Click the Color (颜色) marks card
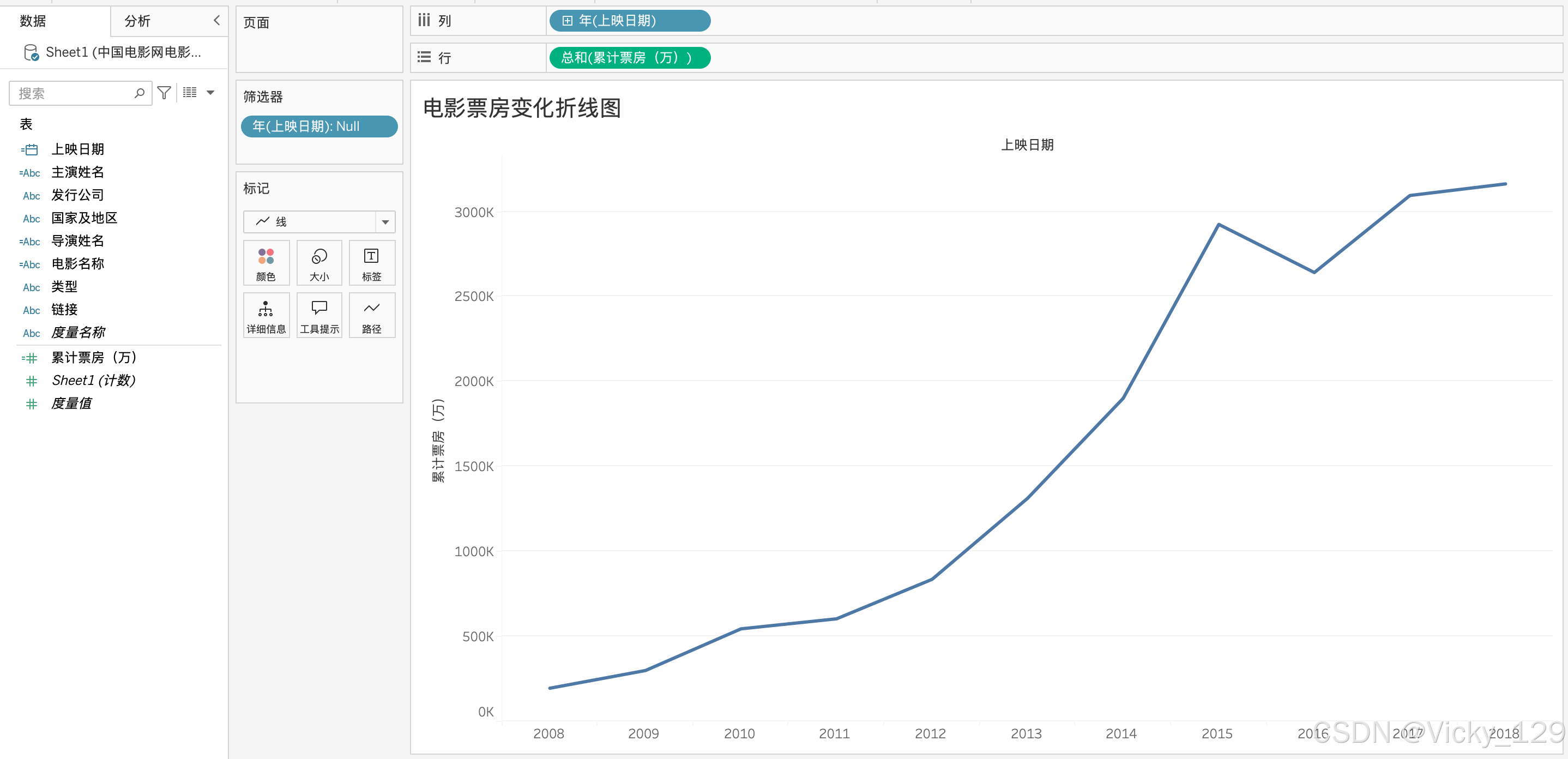 pyautogui.click(x=266, y=263)
